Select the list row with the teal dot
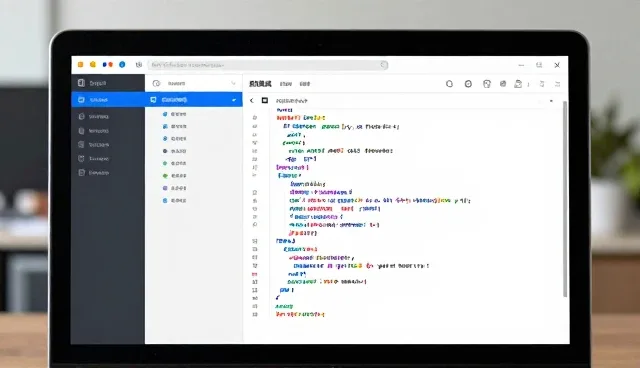640x368 pixels. [x=193, y=163]
